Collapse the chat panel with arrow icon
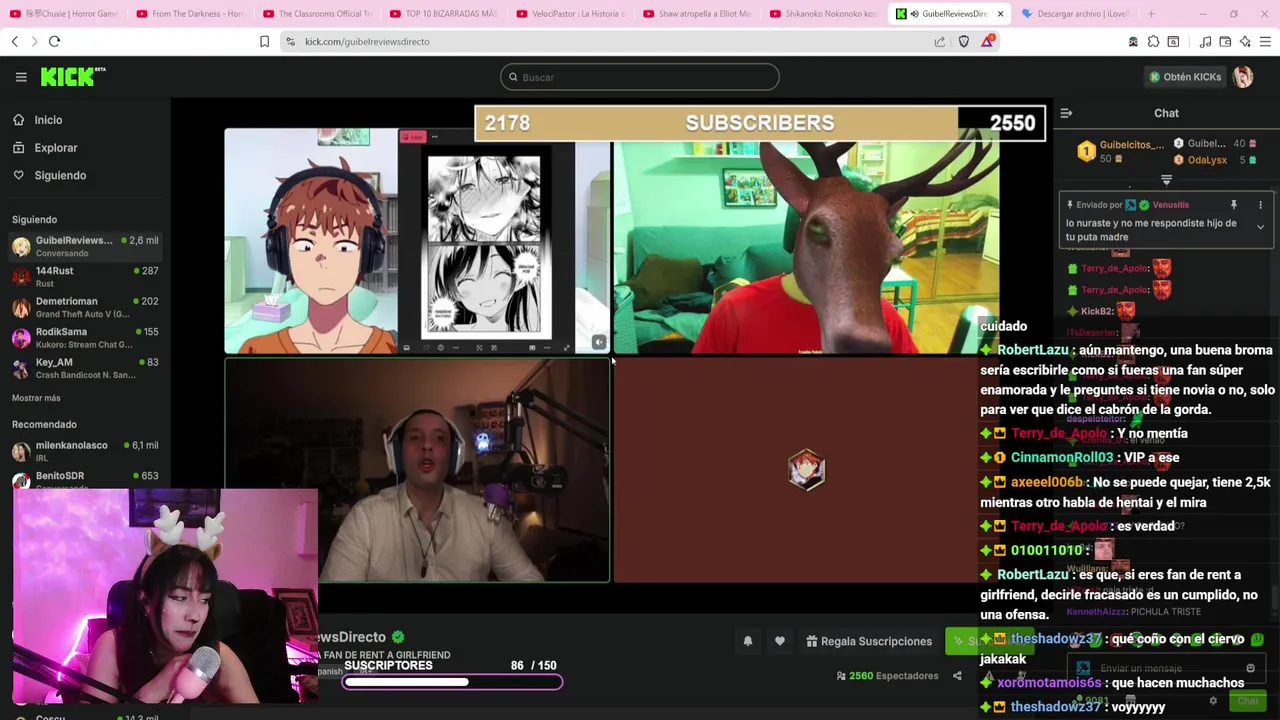Screen dimensions: 1280x720 1066,113
